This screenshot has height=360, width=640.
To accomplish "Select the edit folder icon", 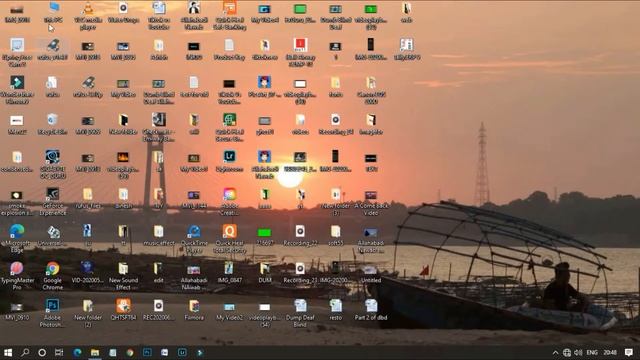I will pos(158,272).
